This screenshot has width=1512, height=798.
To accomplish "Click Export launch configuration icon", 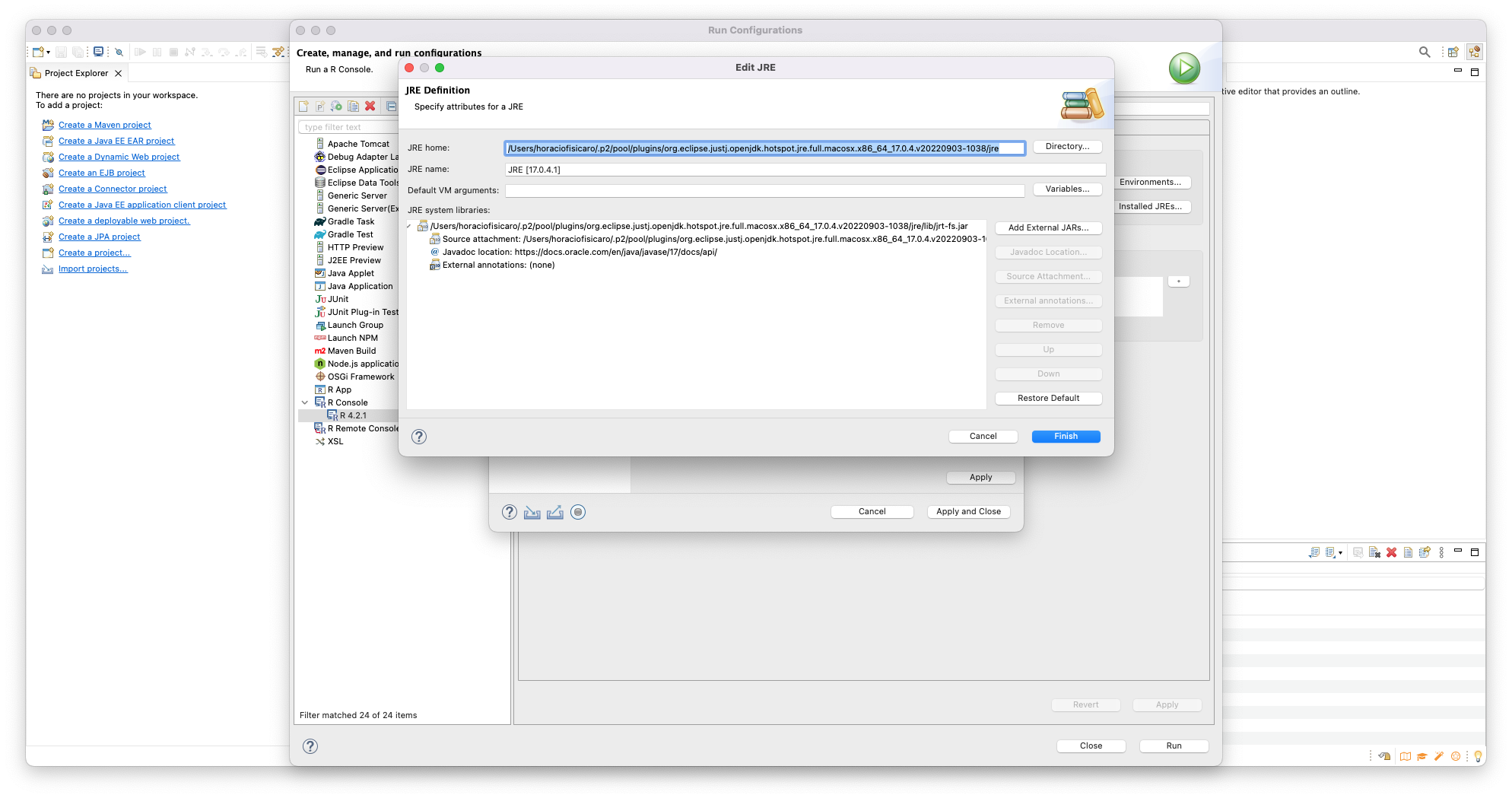I will (336, 107).
